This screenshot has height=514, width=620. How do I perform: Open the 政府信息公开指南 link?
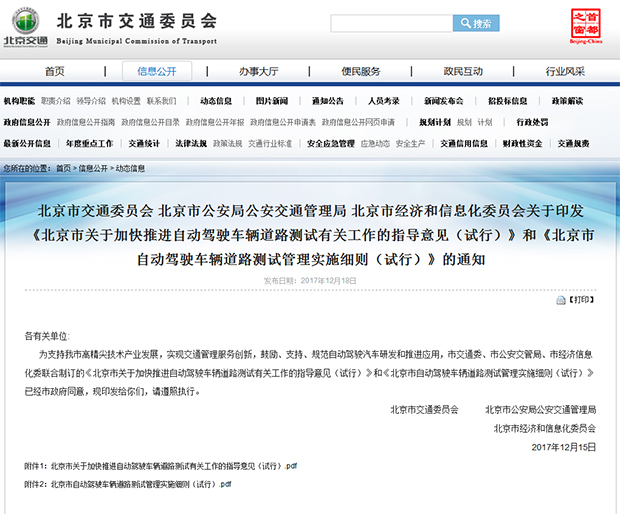tap(85, 122)
